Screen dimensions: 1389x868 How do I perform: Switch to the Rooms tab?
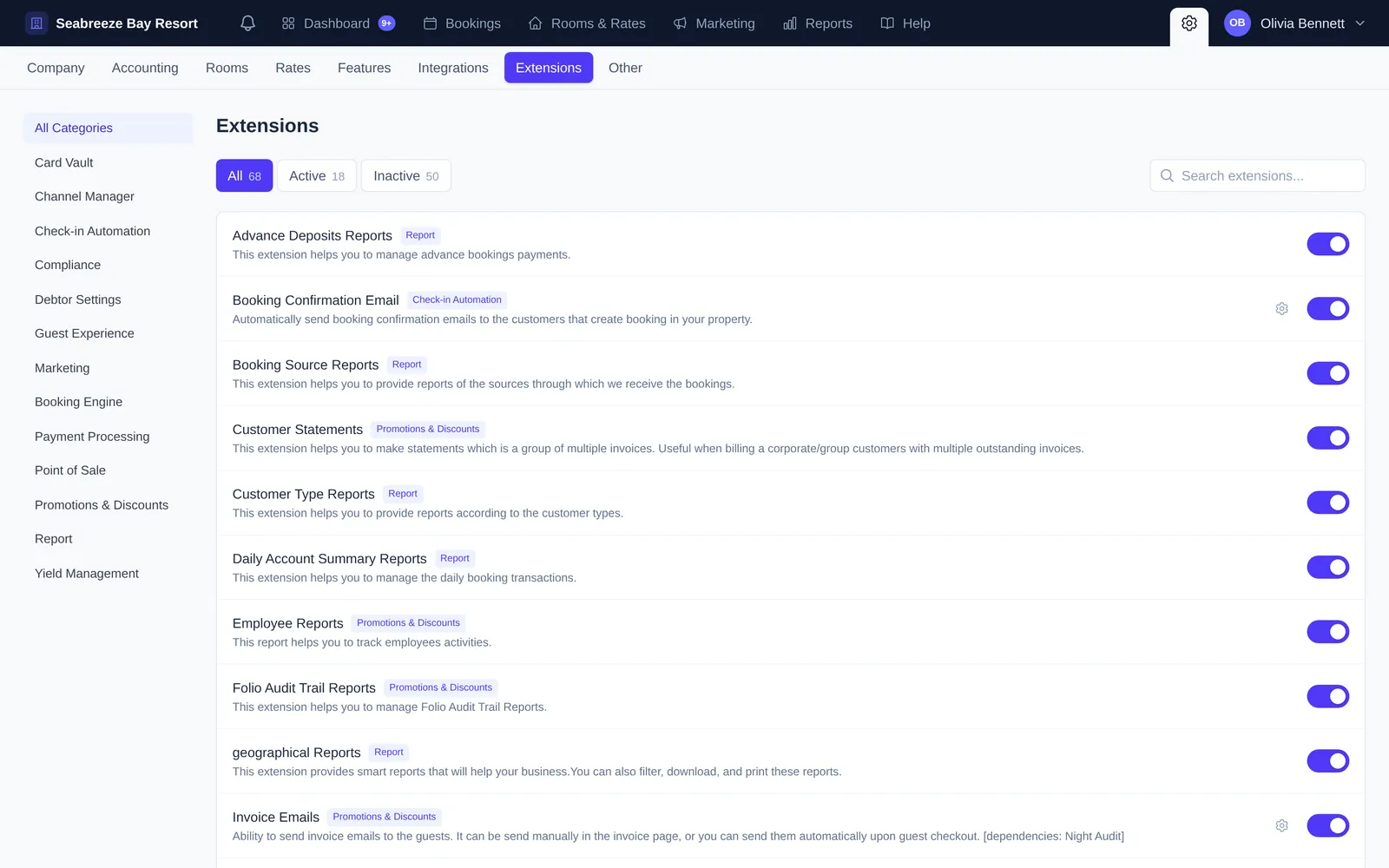(x=227, y=68)
